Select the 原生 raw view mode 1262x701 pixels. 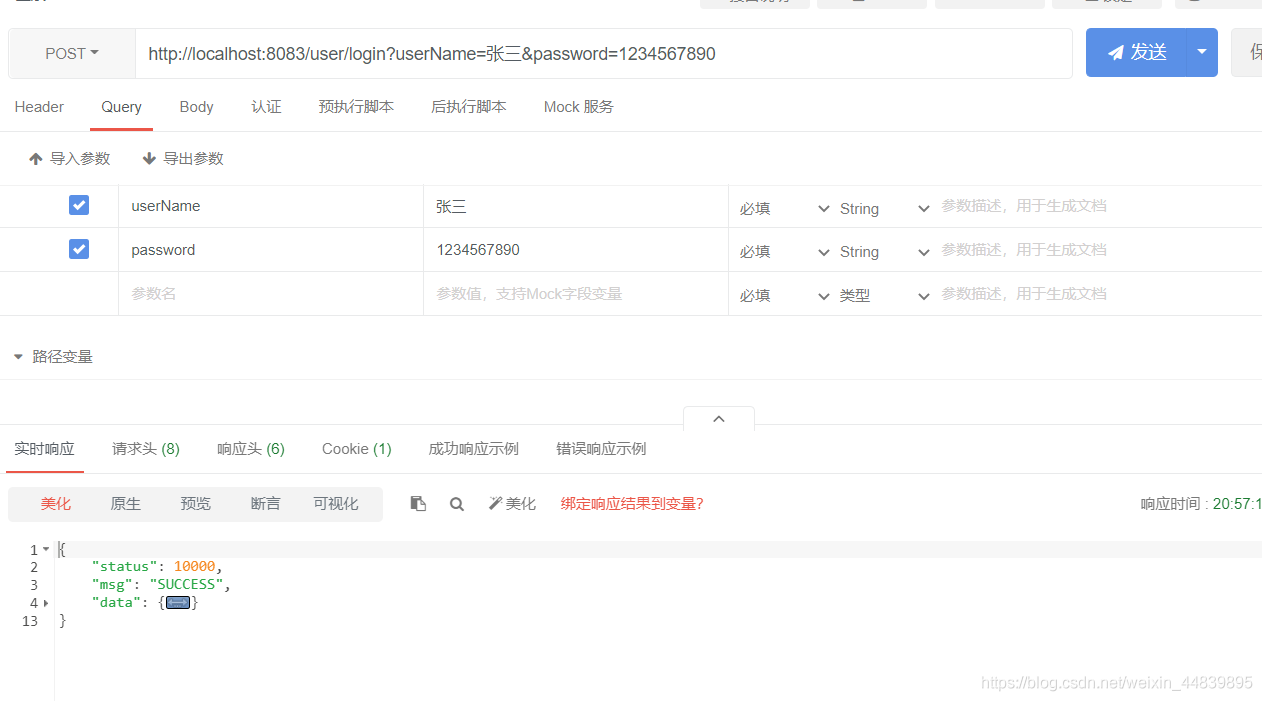pos(126,504)
